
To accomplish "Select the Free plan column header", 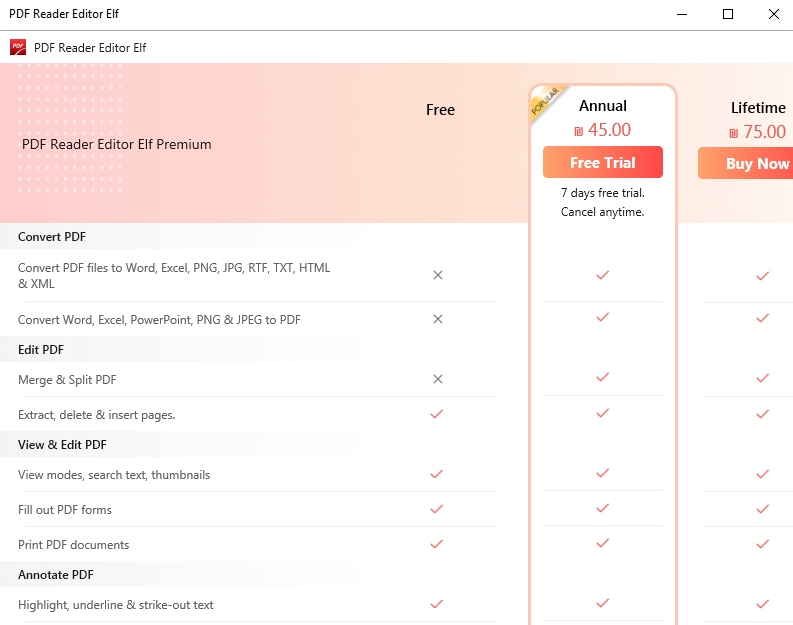I will click(440, 110).
